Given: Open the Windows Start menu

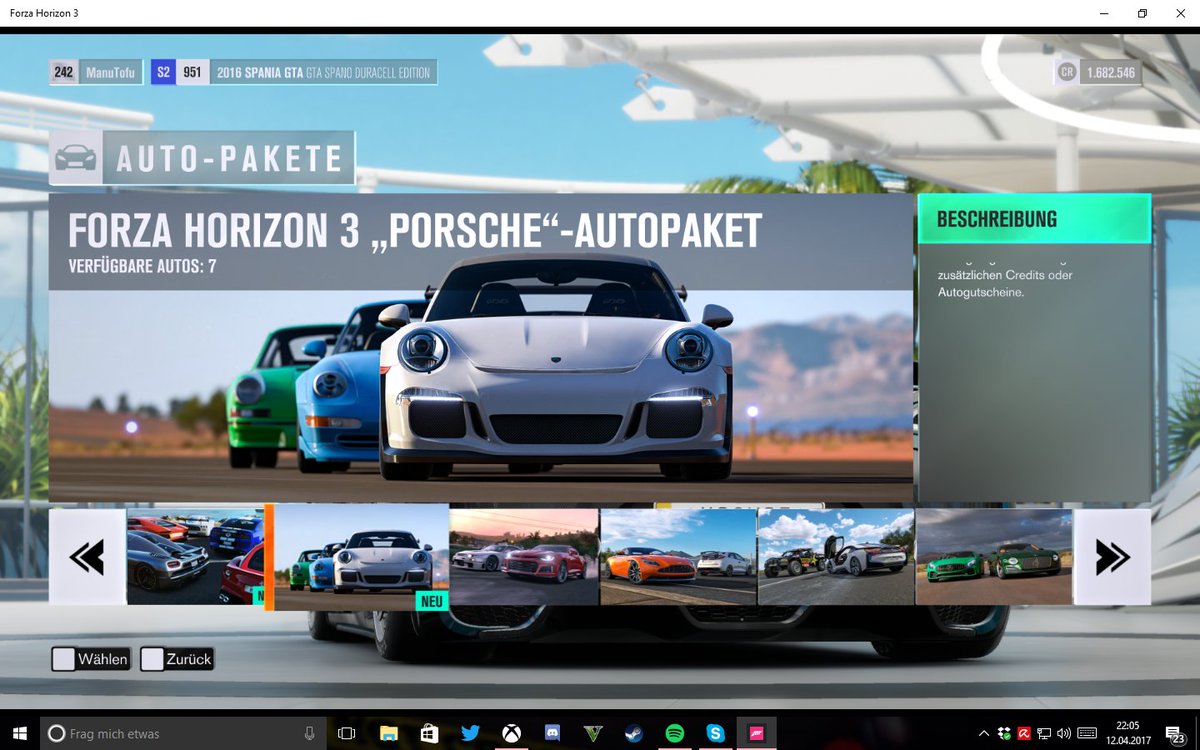Looking at the screenshot, I should pos(20,733).
